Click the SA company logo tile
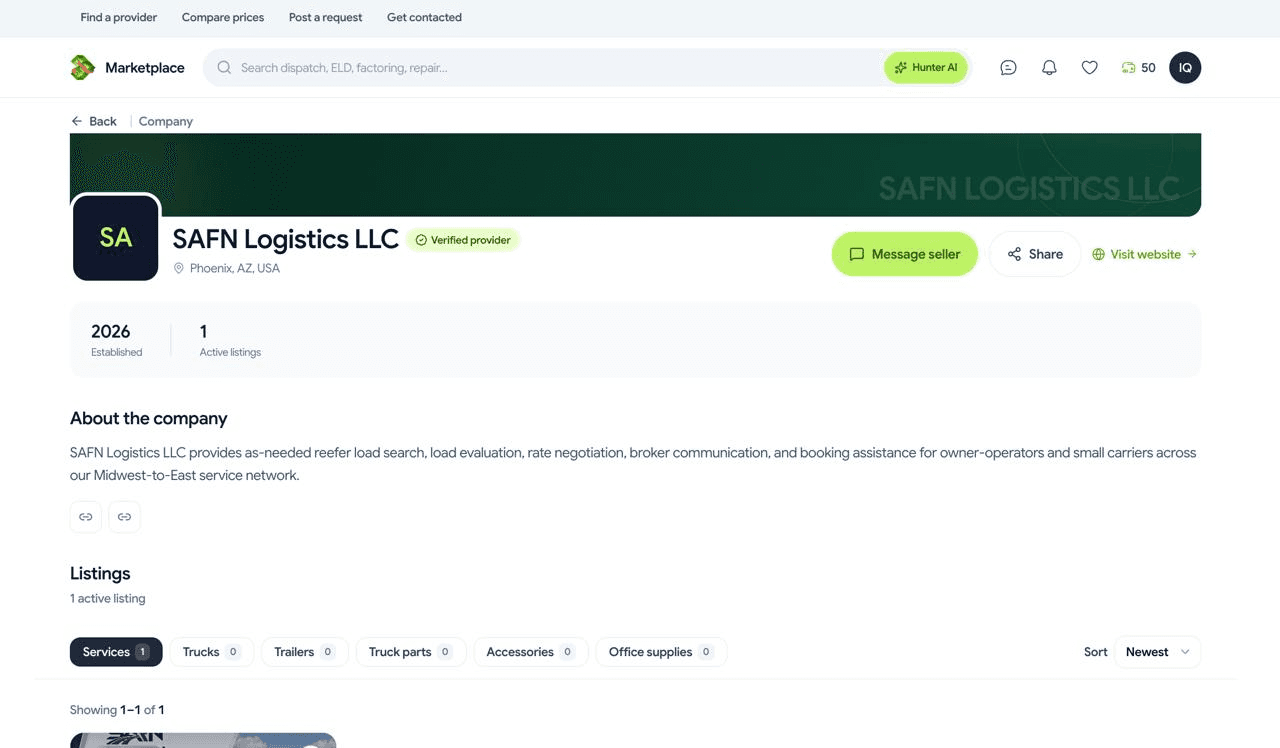This screenshot has height=748, width=1280. (116, 237)
